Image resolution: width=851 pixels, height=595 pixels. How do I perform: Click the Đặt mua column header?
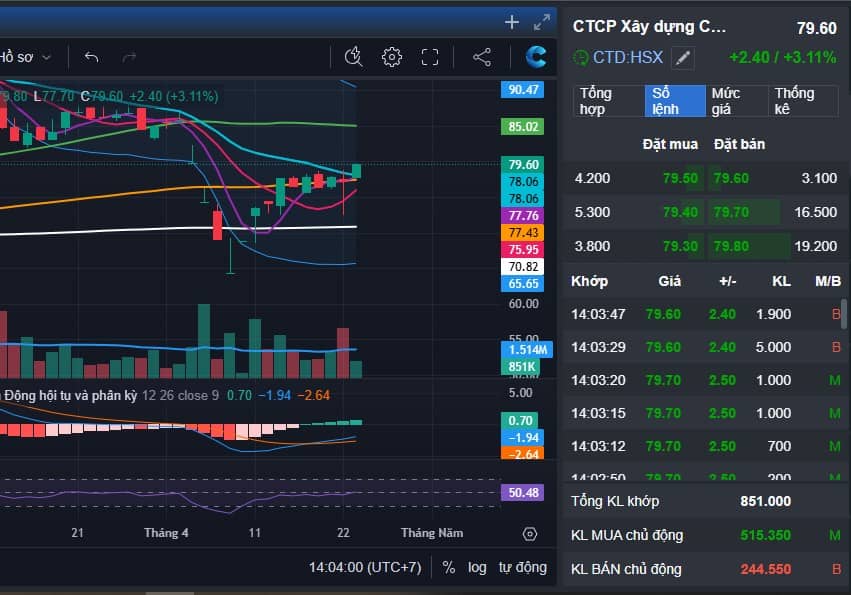[670, 144]
